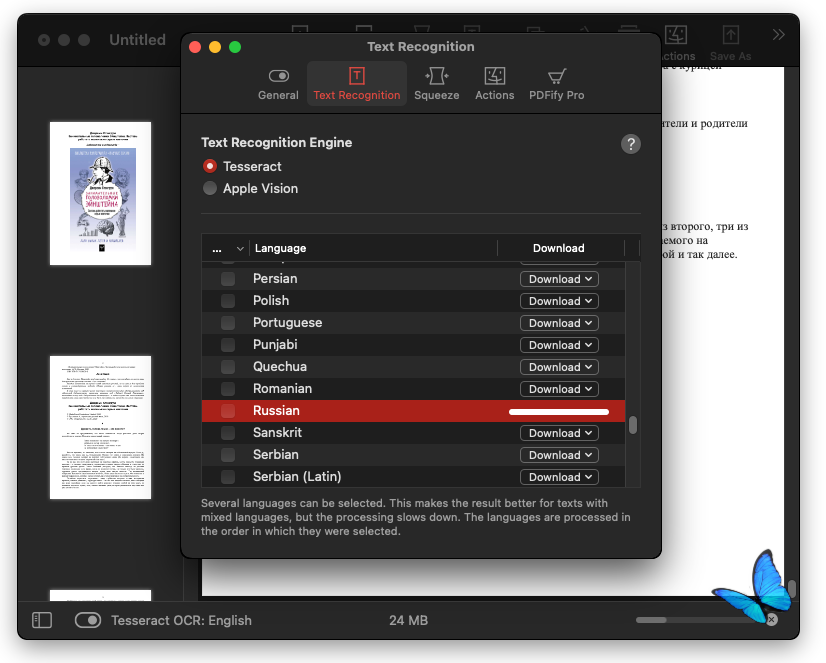Switch to the Squeeze tab

436,84
